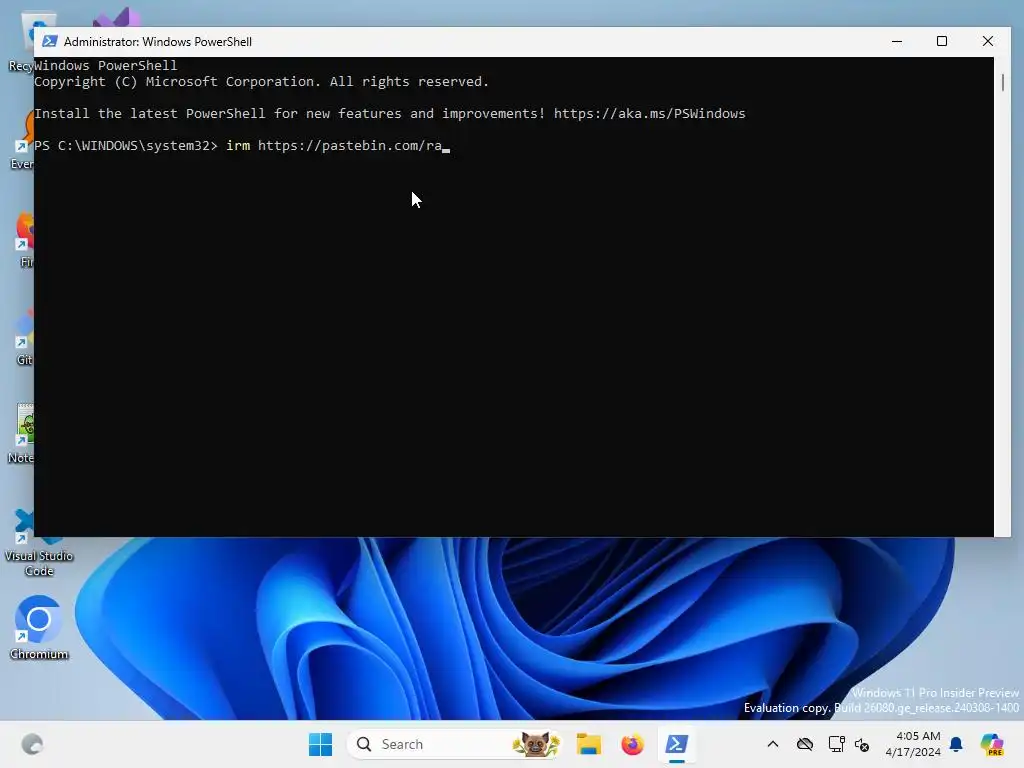Close the PowerShell window
The image size is (1024, 768).
987,41
